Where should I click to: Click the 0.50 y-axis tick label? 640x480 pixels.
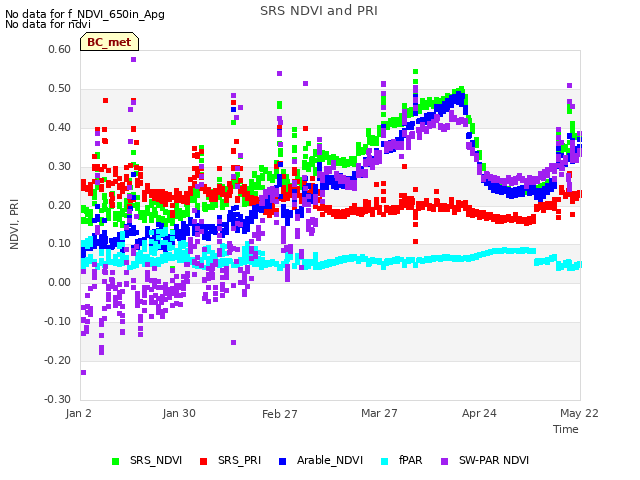[60, 89]
